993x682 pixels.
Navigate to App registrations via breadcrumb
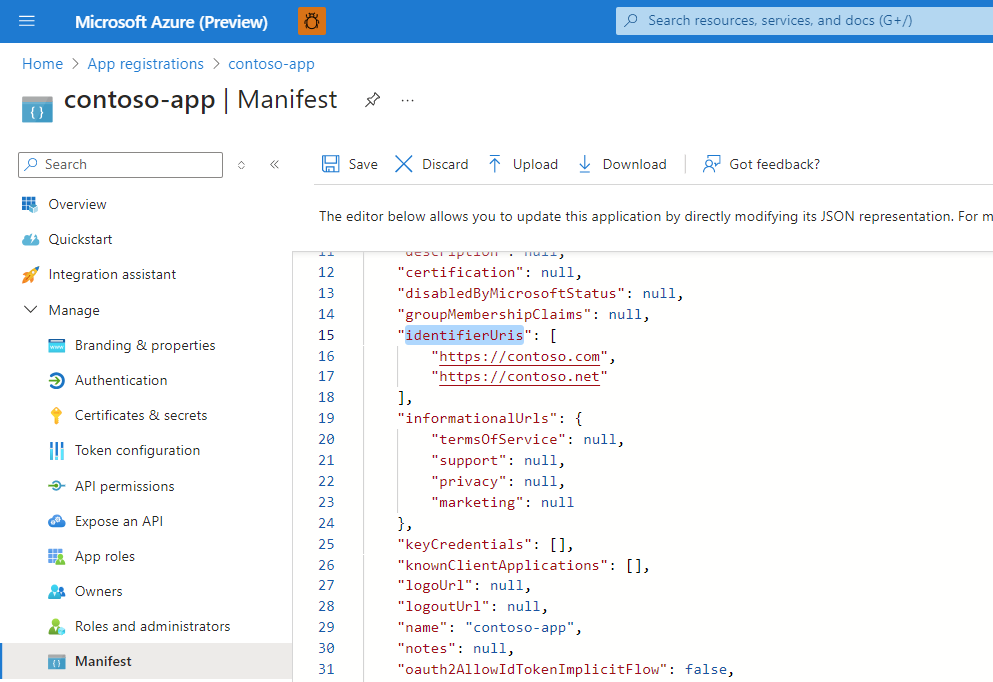point(145,63)
